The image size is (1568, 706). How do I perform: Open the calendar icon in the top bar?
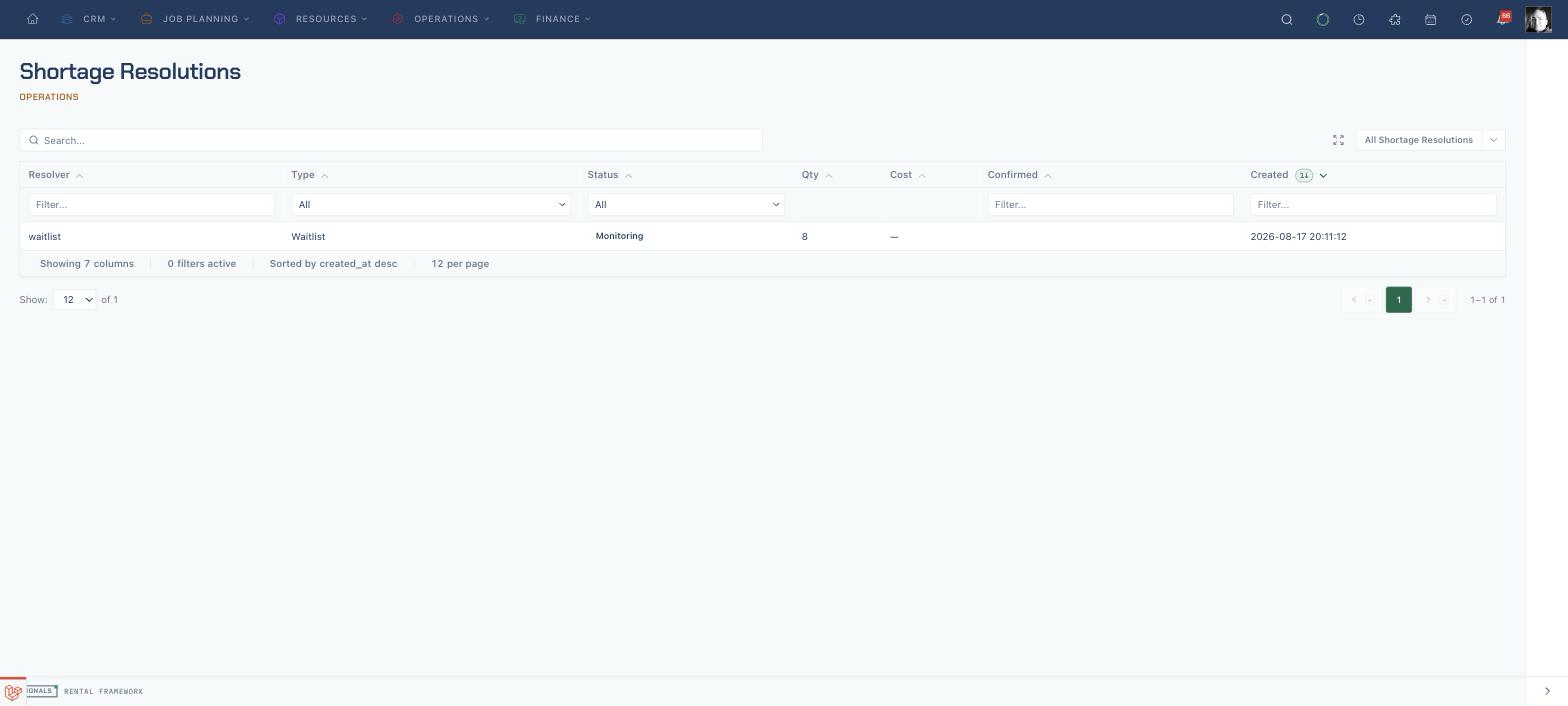pyautogui.click(x=1431, y=19)
